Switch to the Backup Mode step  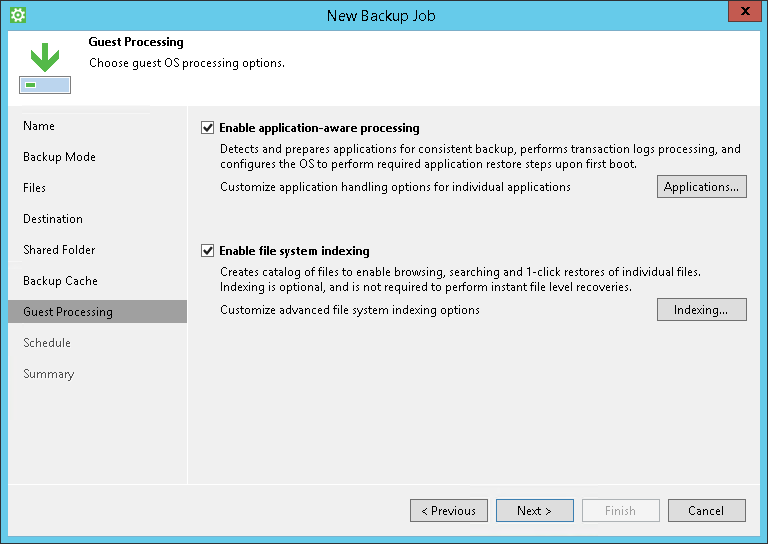(59, 157)
